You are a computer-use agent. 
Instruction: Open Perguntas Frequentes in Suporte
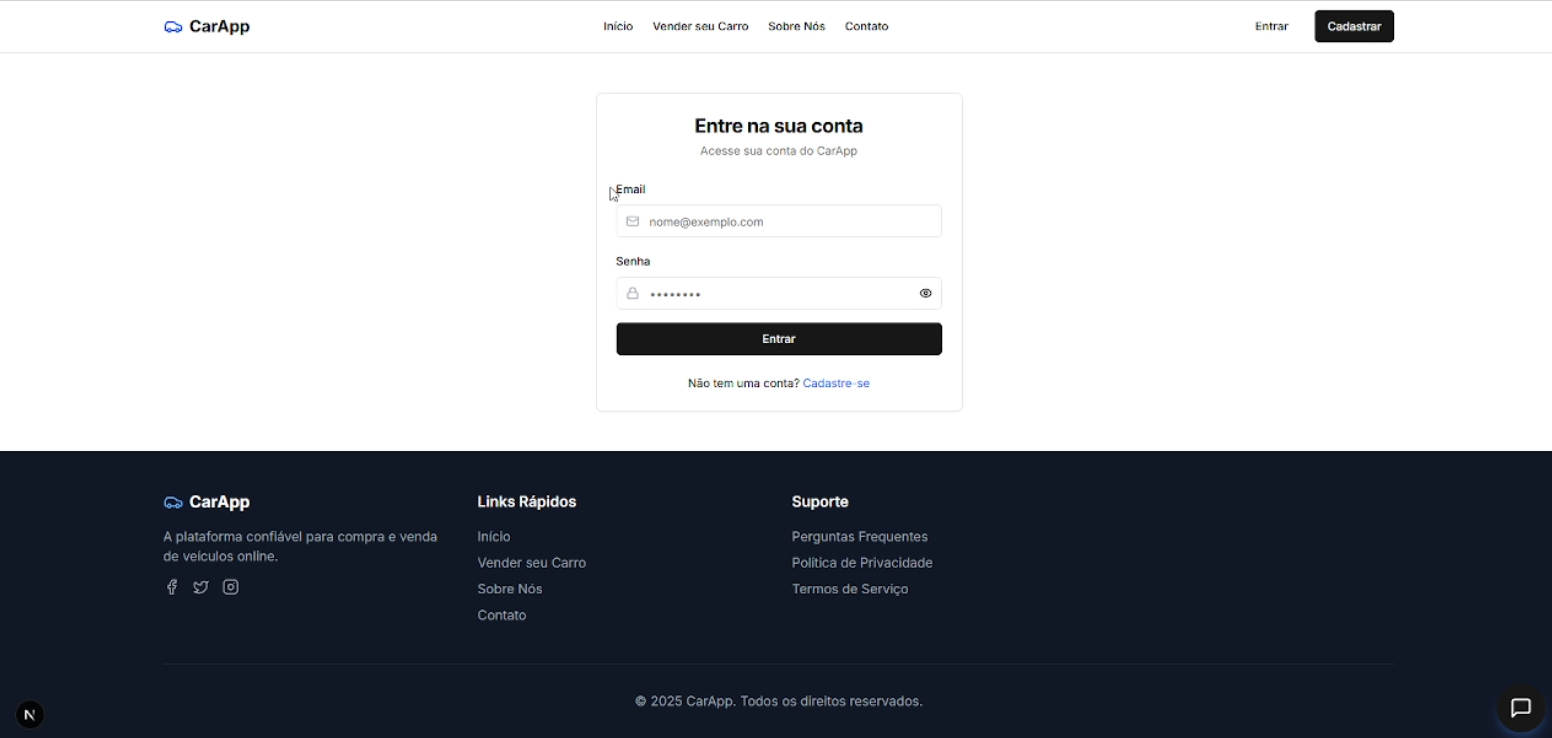point(860,537)
